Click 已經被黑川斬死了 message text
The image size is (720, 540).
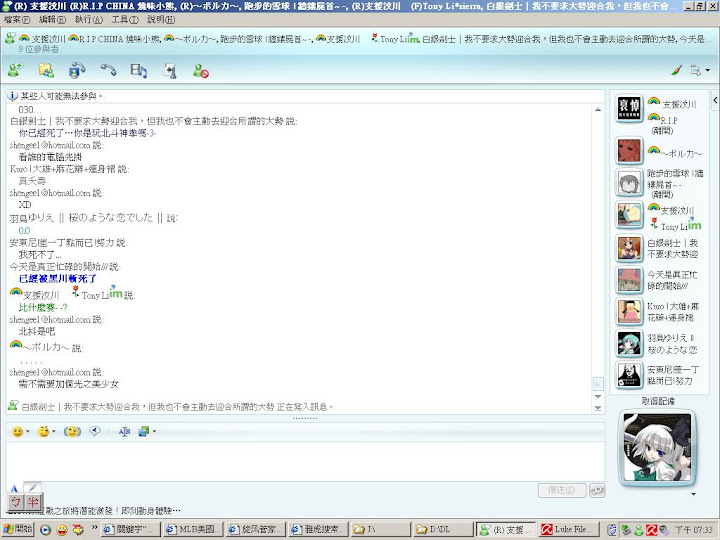58,279
